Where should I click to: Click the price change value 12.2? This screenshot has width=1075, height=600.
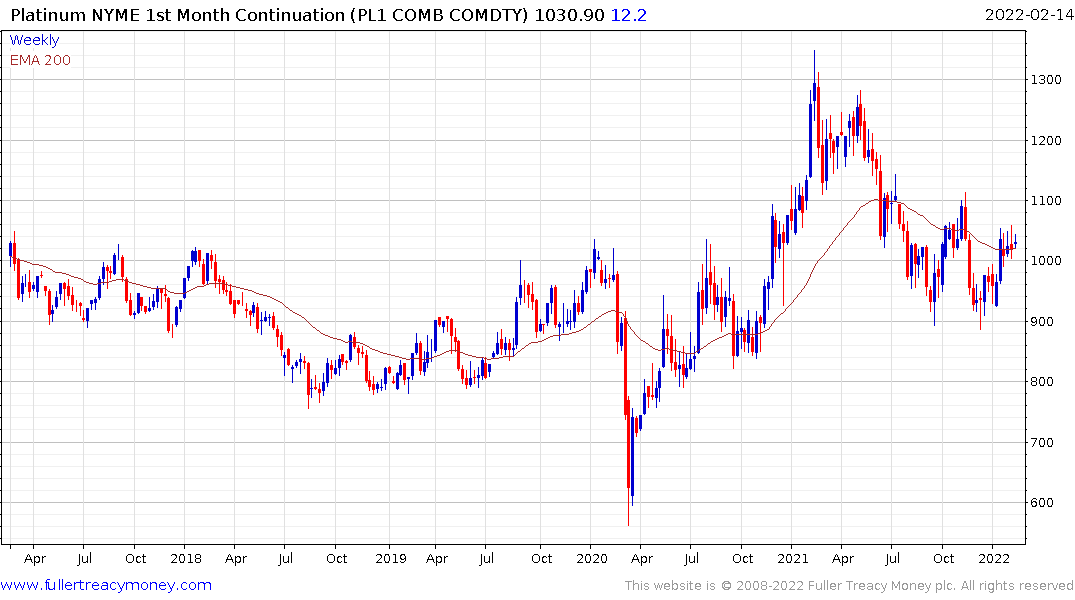click(x=628, y=15)
